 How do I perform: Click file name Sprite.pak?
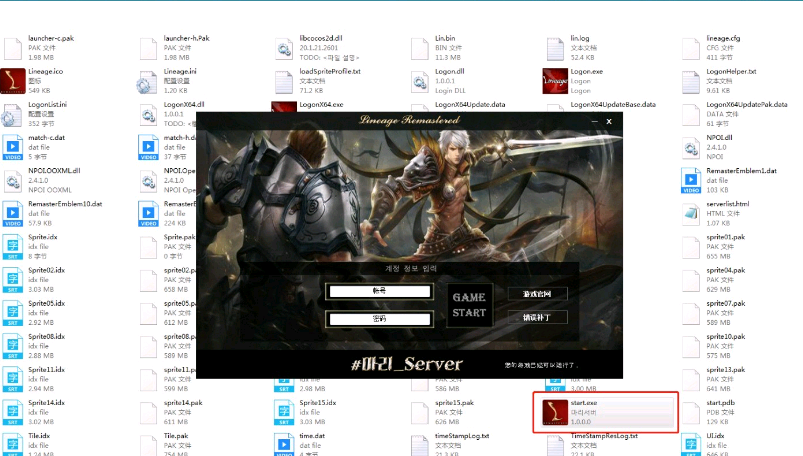pyautogui.click(x=179, y=237)
